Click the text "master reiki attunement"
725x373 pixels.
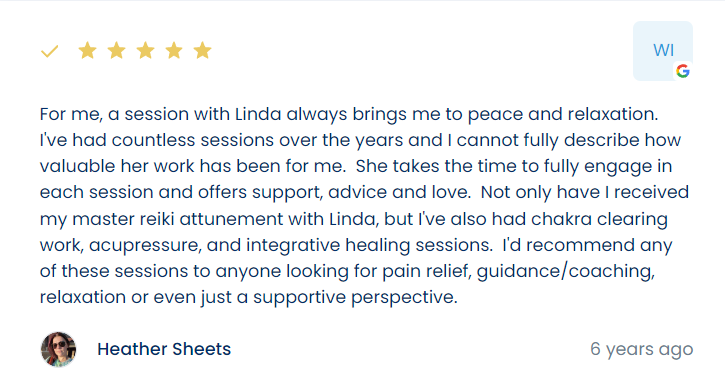tap(178, 219)
